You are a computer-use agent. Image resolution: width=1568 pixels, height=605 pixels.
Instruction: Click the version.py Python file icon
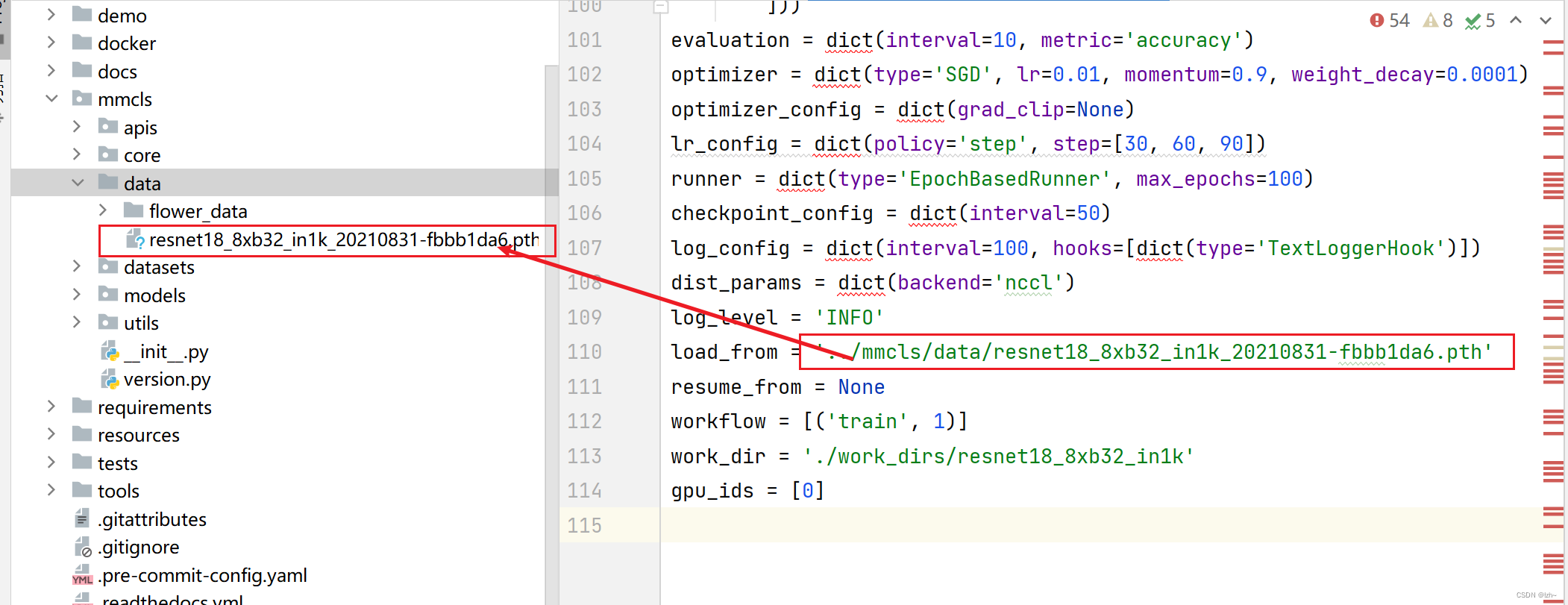click(x=110, y=379)
